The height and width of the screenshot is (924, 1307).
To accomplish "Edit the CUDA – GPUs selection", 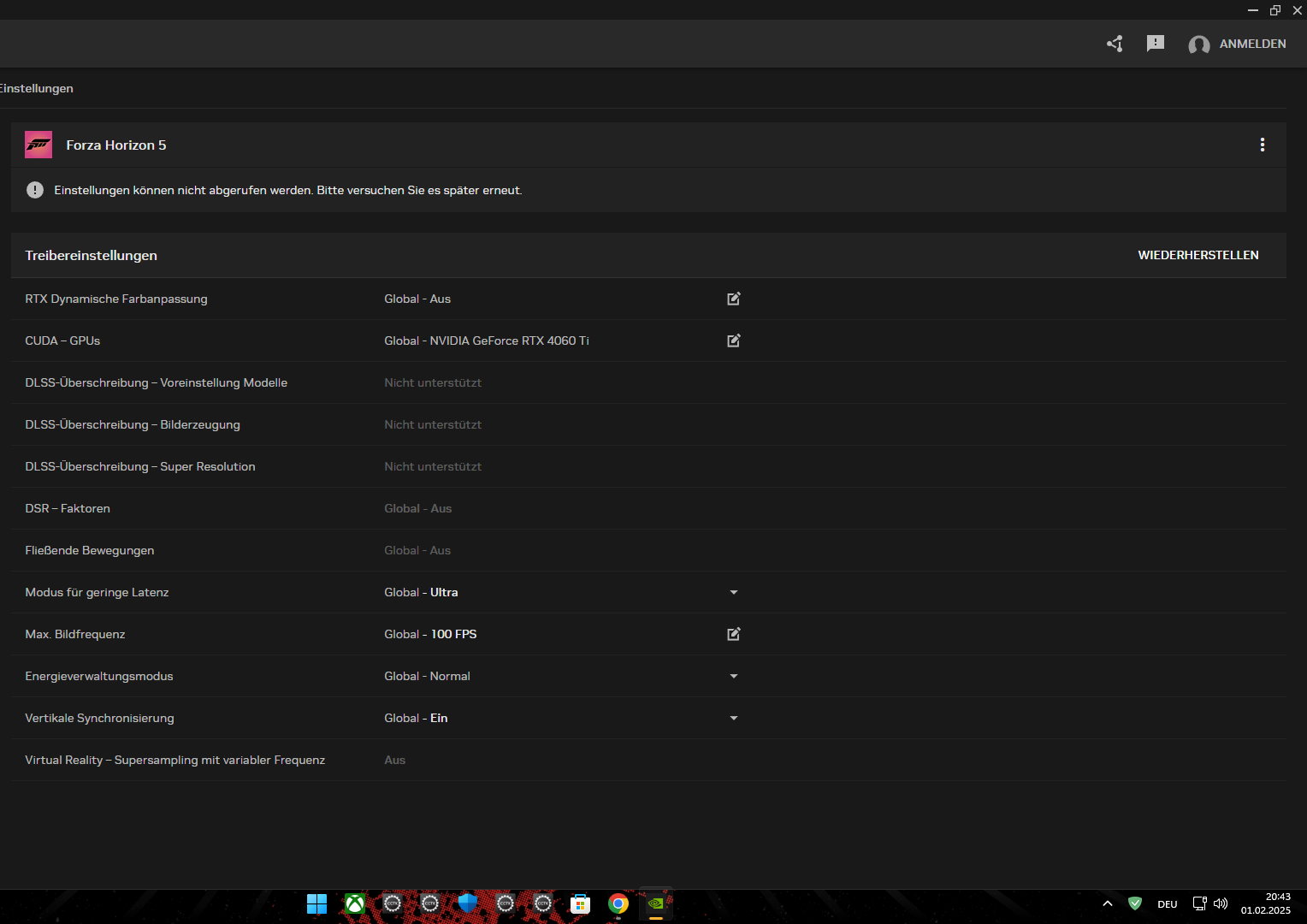I will [733, 341].
